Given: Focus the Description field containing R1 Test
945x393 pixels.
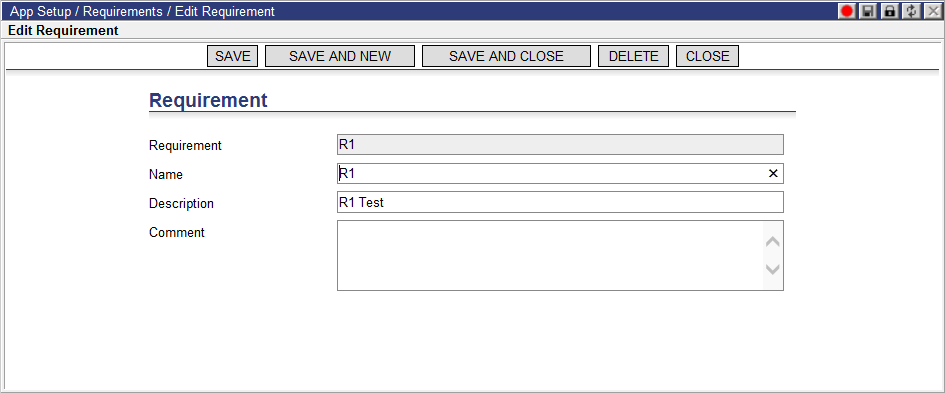Looking at the screenshot, I should click(560, 203).
